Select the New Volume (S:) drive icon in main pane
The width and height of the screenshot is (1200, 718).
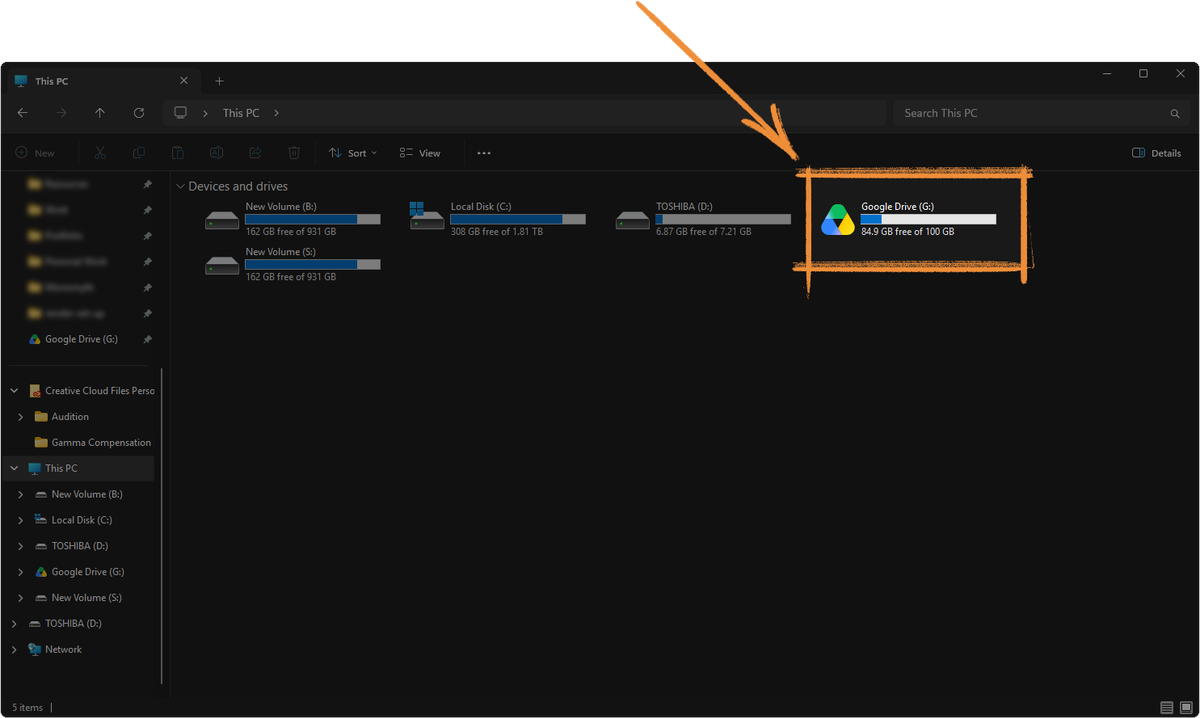[222, 264]
